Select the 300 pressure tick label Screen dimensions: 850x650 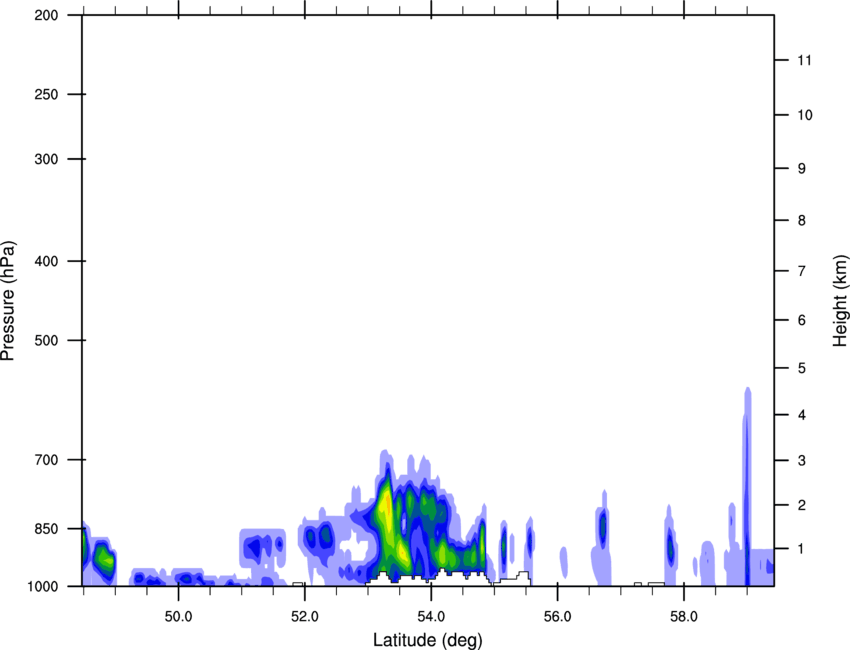(x=46, y=159)
